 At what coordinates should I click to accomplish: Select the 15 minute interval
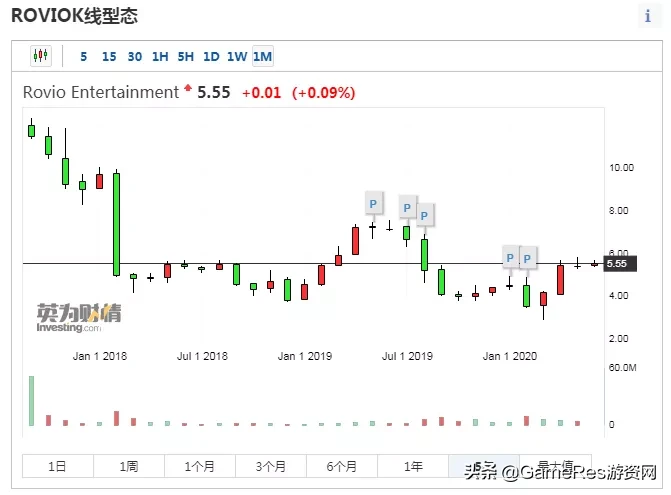[x=109, y=56]
